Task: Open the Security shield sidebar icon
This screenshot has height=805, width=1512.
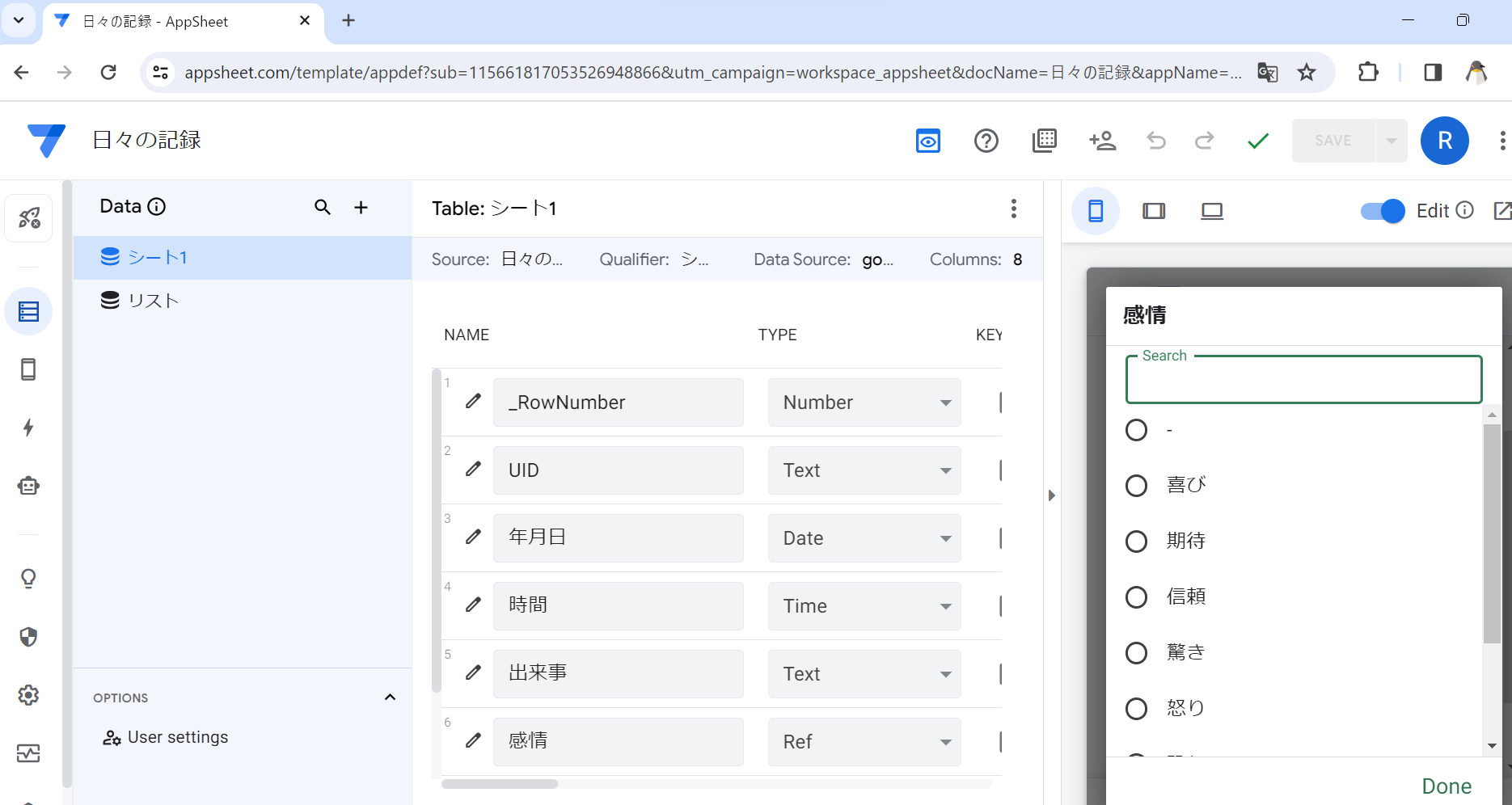Action: tap(28, 637)
